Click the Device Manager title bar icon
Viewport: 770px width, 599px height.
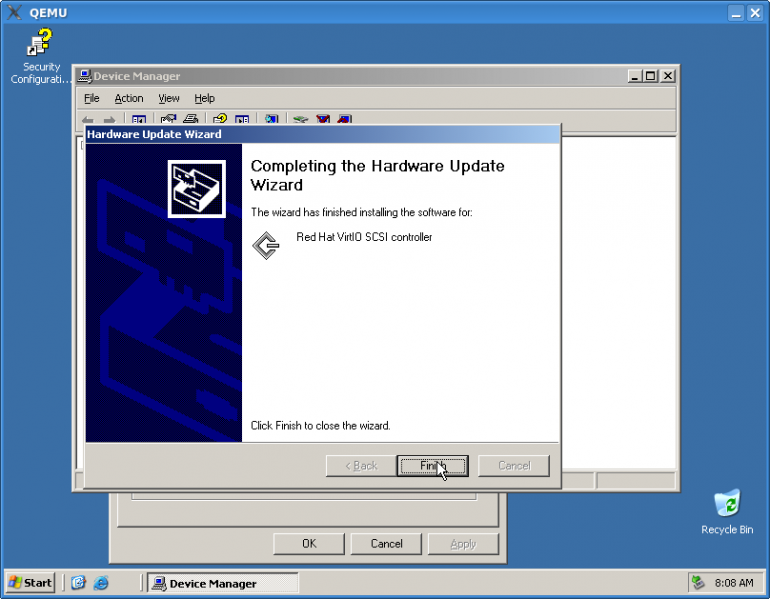[x=85, y=76]
